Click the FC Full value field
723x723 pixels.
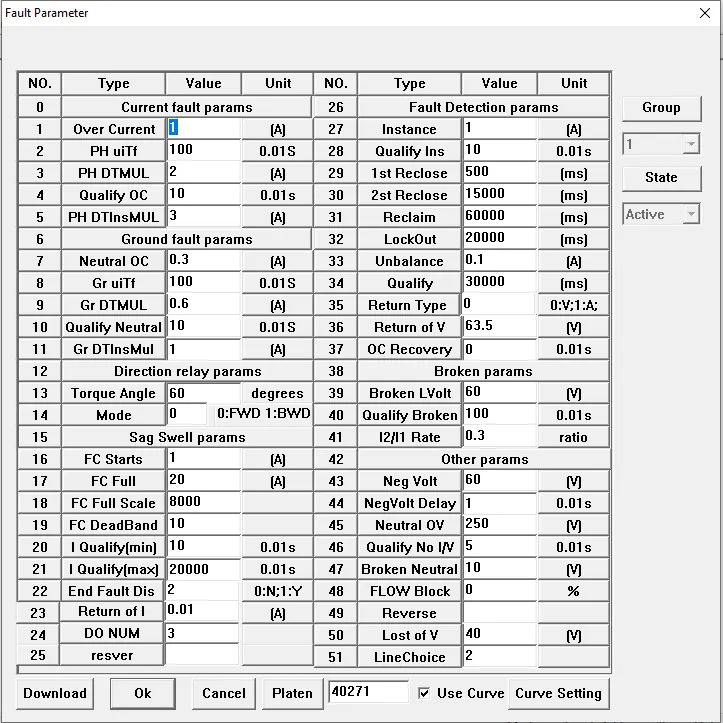point(203,480)
